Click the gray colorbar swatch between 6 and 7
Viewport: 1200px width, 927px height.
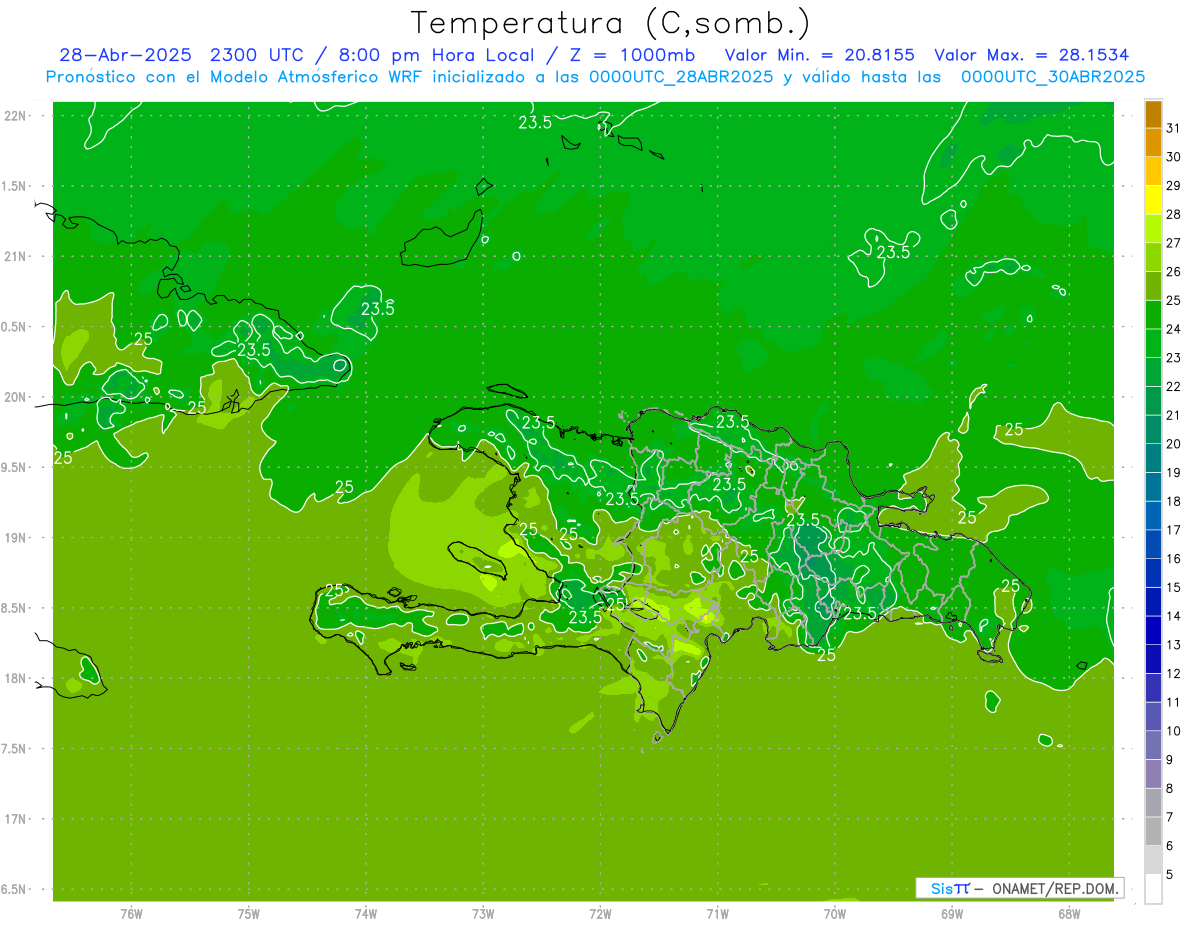click(1153, 831)
